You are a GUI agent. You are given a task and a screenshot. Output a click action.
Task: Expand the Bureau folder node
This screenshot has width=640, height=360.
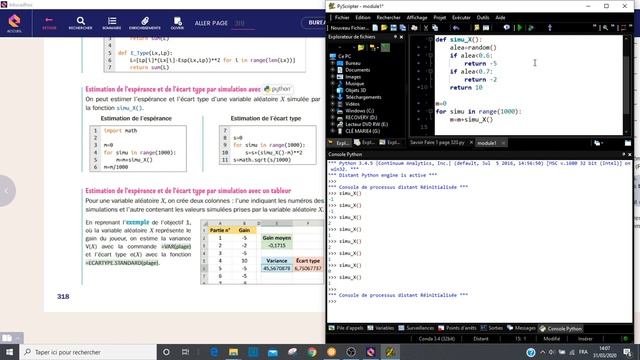[333, 63]
